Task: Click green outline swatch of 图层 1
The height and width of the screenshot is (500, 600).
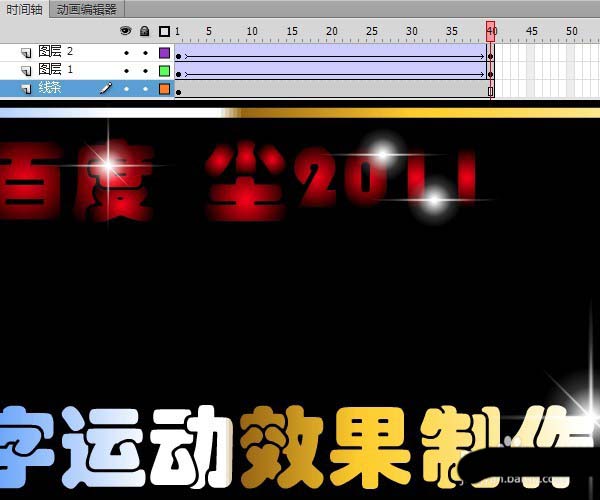Action: (x=165, y=71)
